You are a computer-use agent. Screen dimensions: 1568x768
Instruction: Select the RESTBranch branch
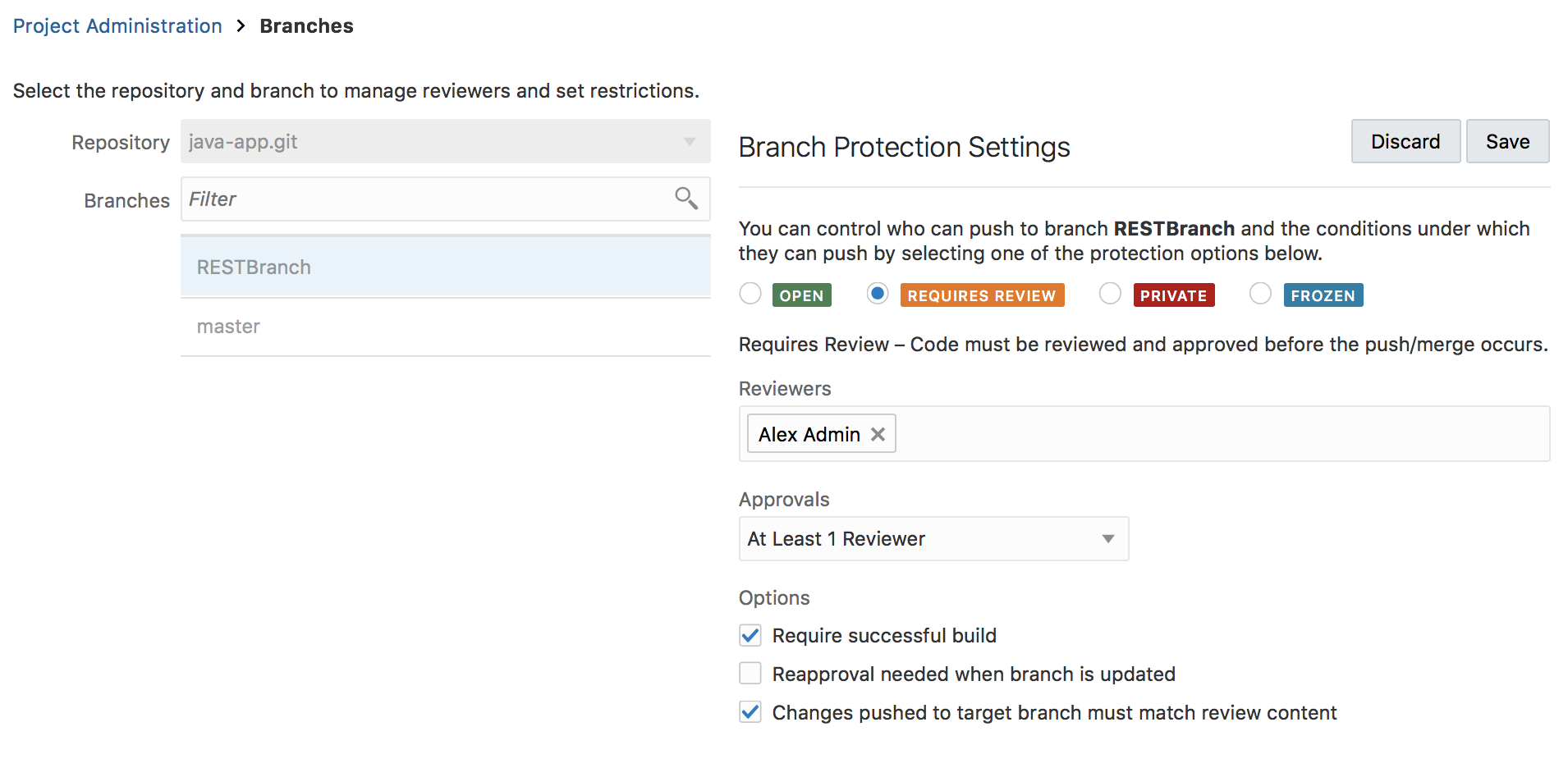253,267
